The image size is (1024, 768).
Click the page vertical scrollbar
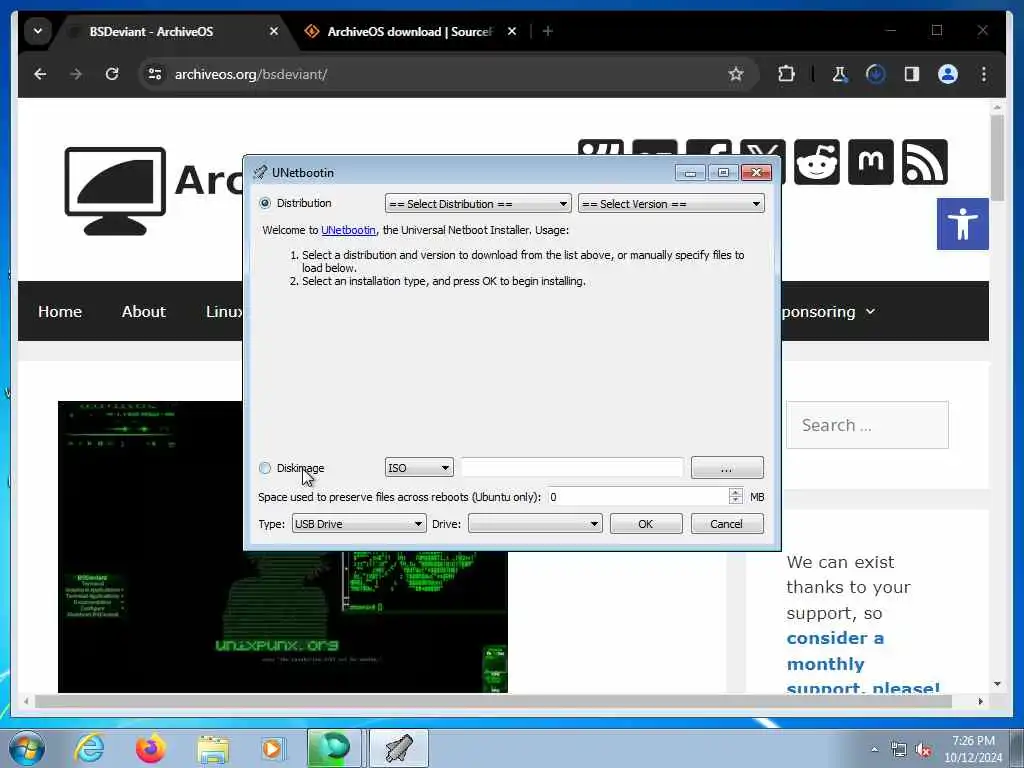point(997,158)
